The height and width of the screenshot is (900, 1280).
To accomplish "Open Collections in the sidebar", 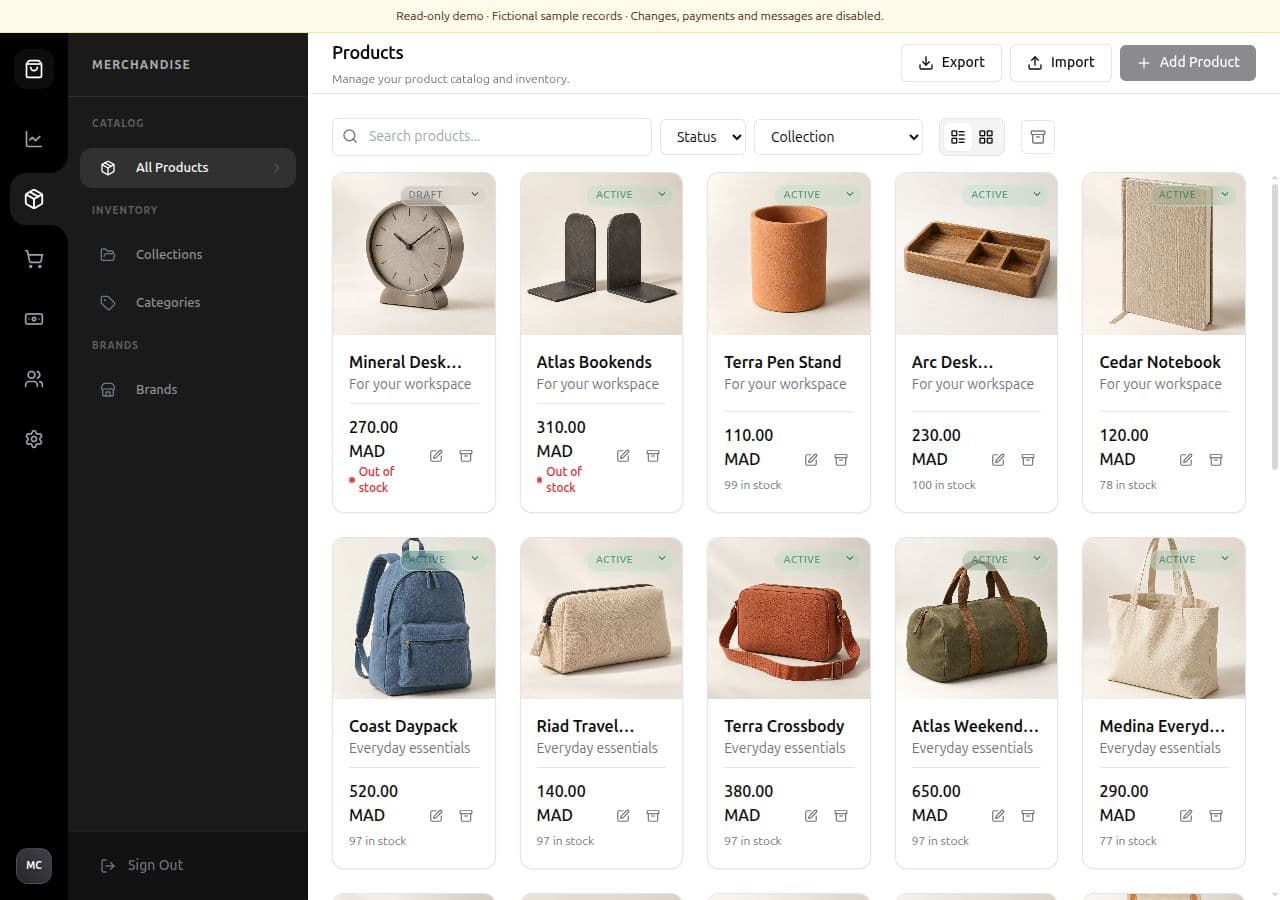I will 188,255.
